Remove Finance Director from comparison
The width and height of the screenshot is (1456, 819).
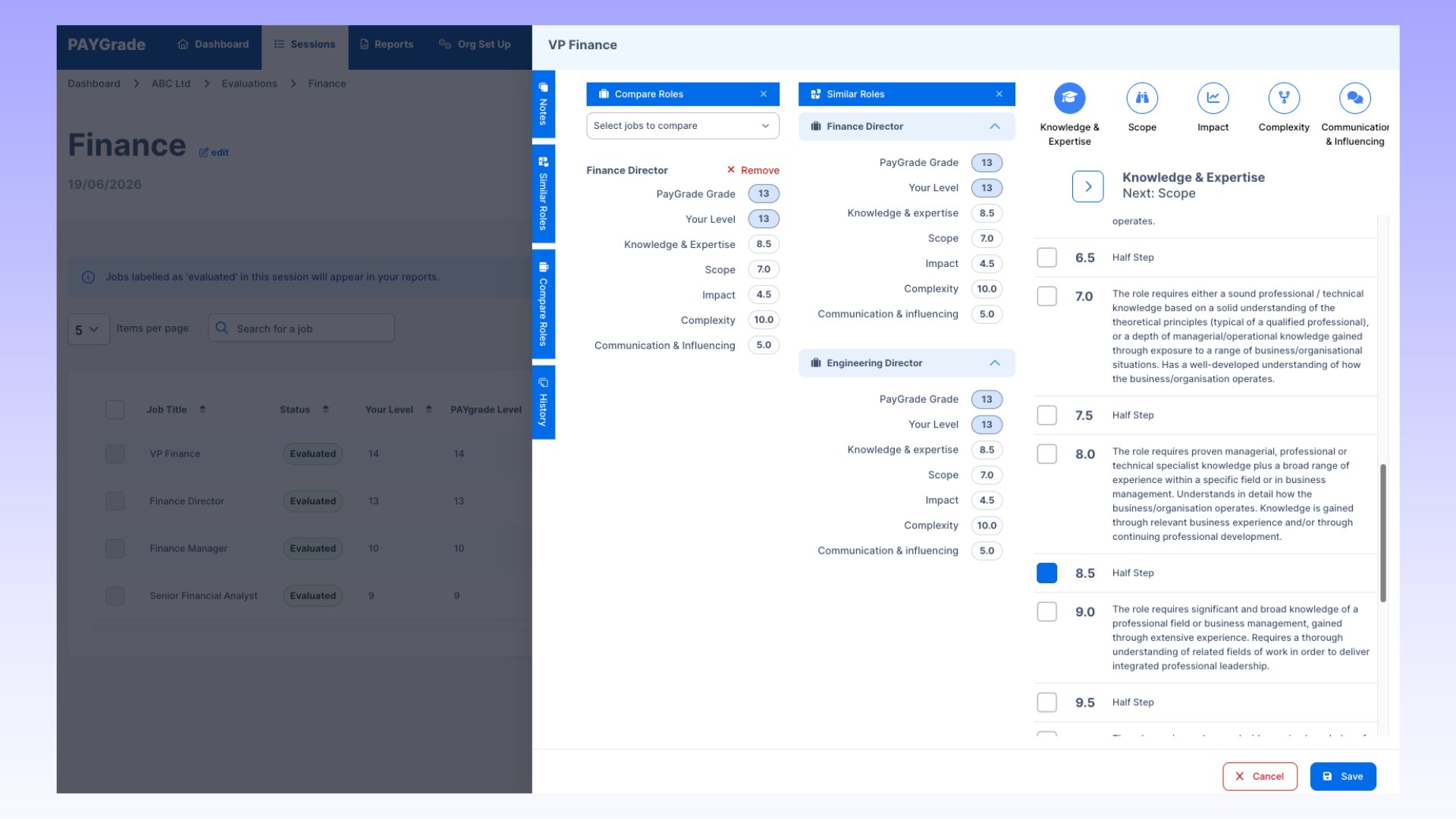[753, 170]
